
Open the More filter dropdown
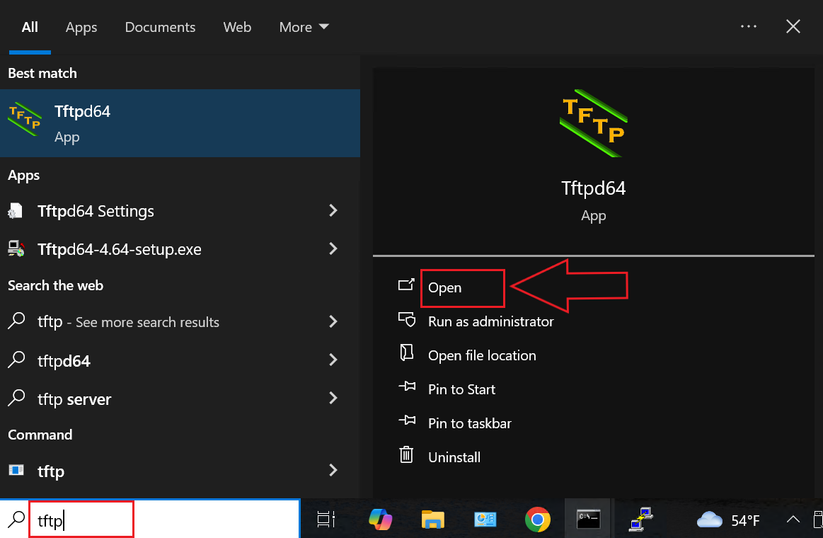pos(304,27)
